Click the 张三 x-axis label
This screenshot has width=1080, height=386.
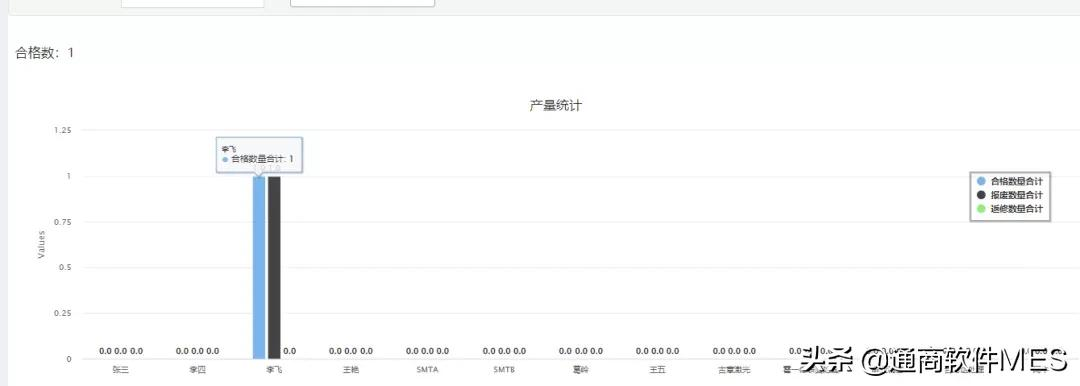pos(121,369)
